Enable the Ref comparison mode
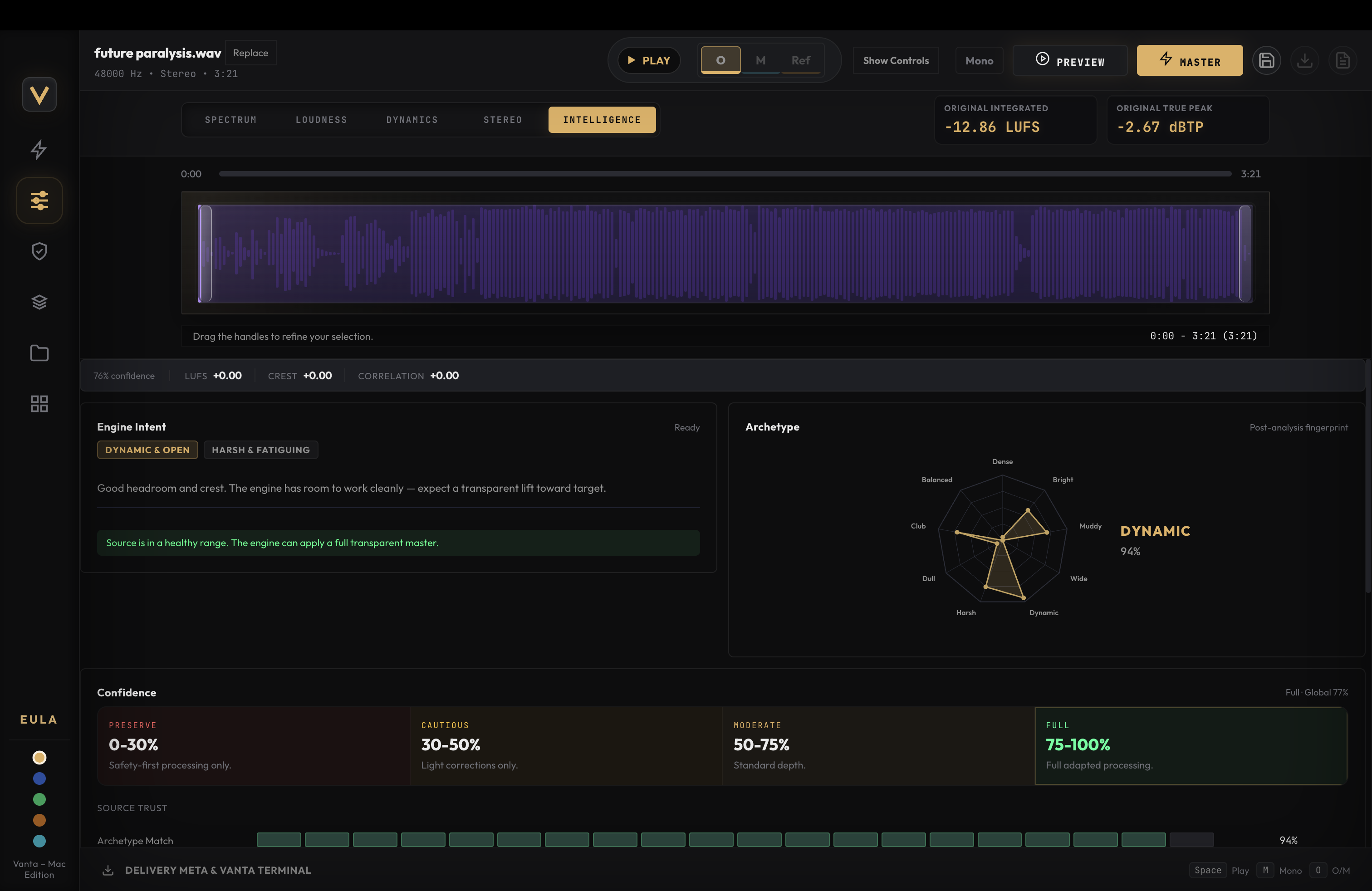This screenshot has height=891, width=1372. point(800,59)
